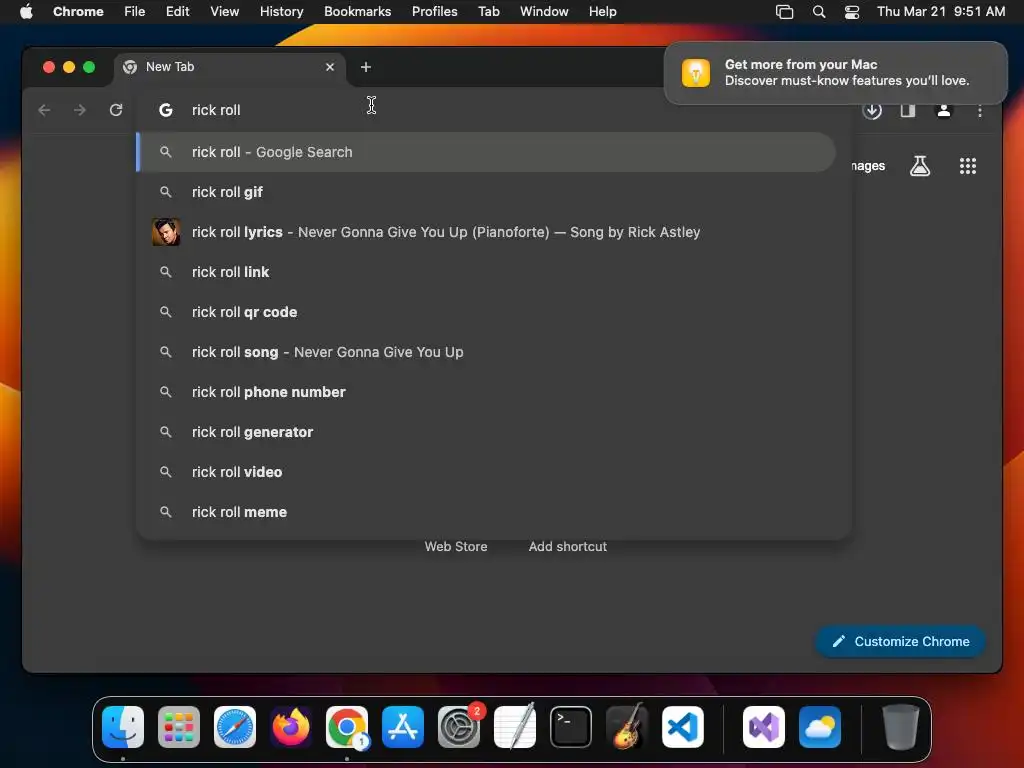Open TextEdit from the dock
This screenshot has height=768, width=1024.
tap(515, 727)
